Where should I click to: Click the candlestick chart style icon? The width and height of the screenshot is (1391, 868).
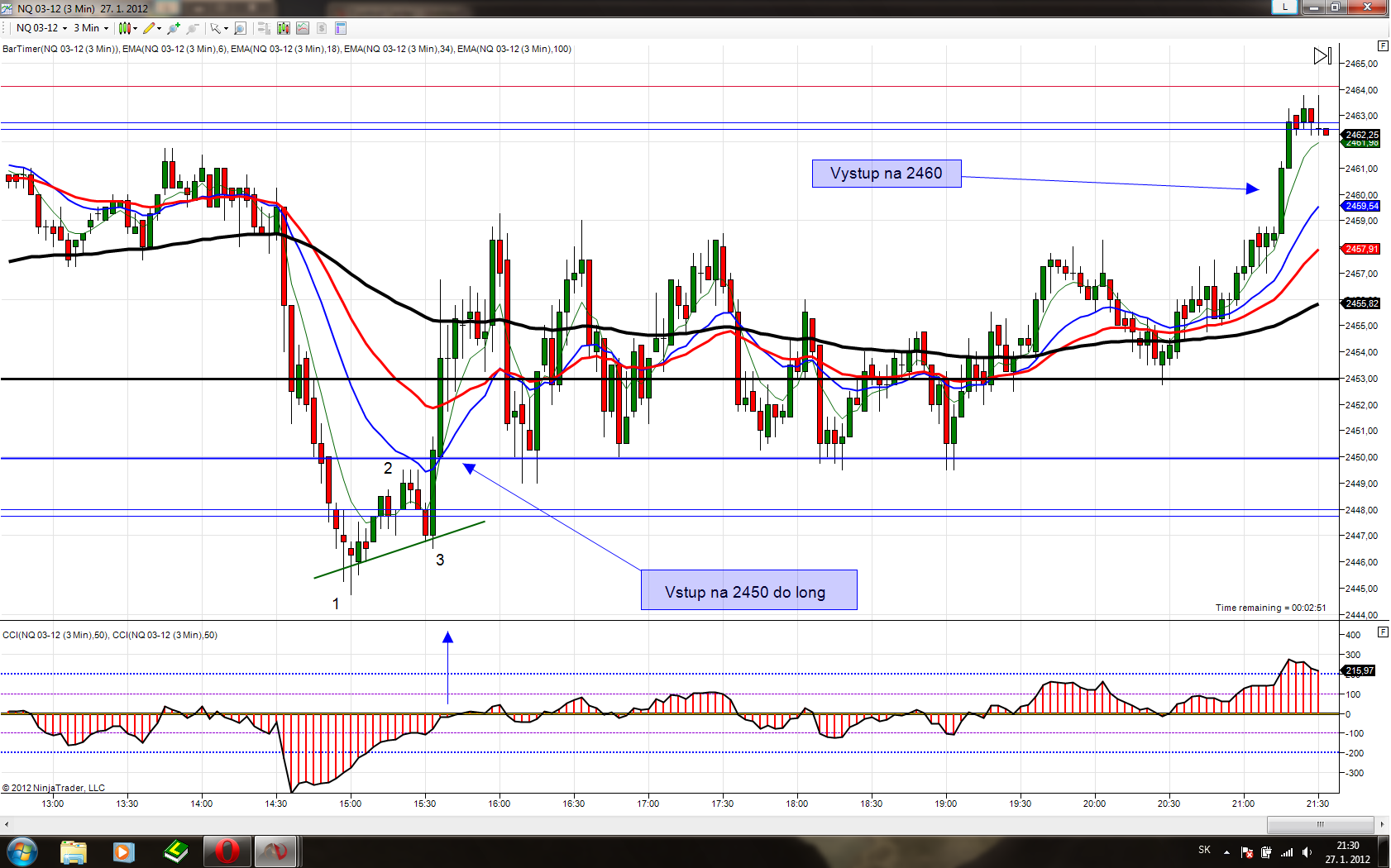pos(124,28)
